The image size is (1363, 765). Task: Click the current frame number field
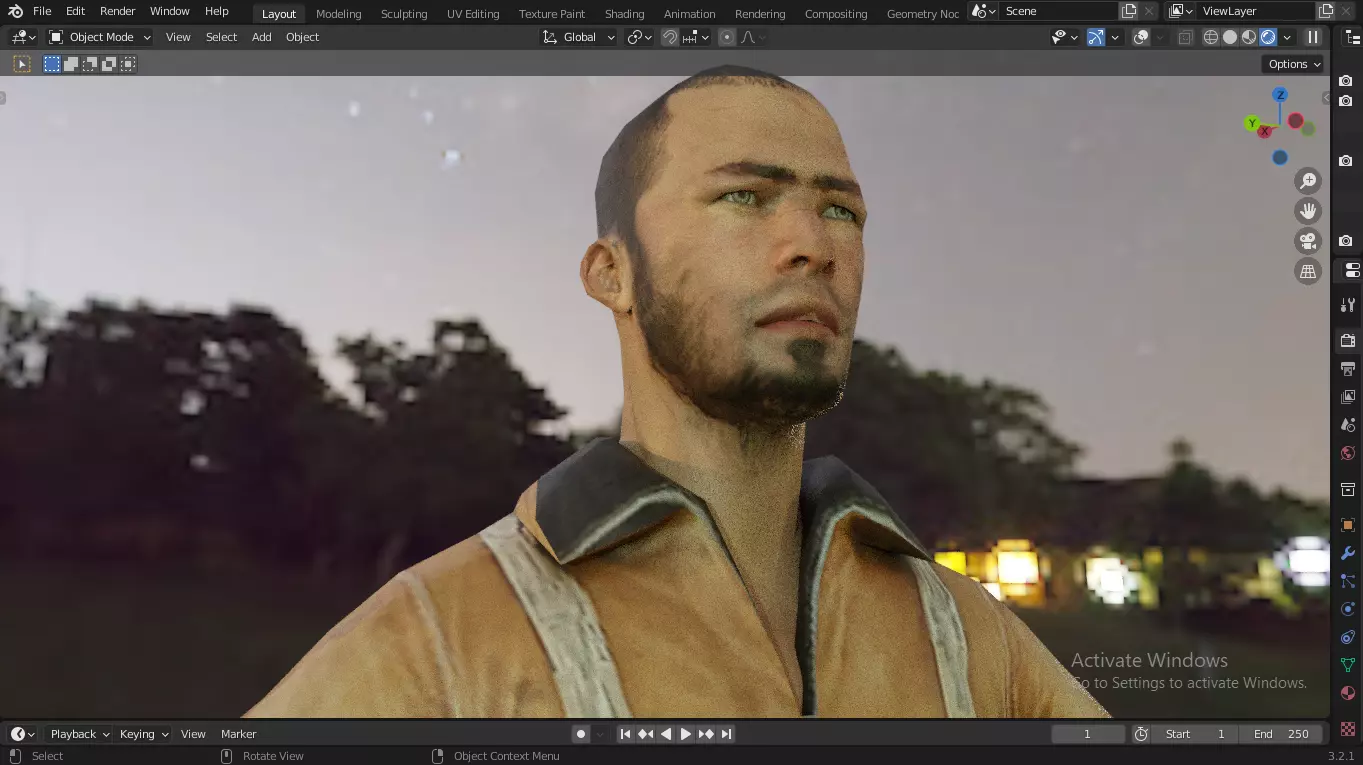tap(1088, 734)
